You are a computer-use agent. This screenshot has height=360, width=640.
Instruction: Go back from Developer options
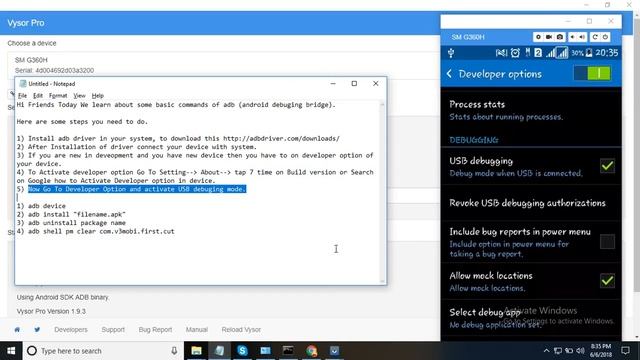click(x=449, y=74)
